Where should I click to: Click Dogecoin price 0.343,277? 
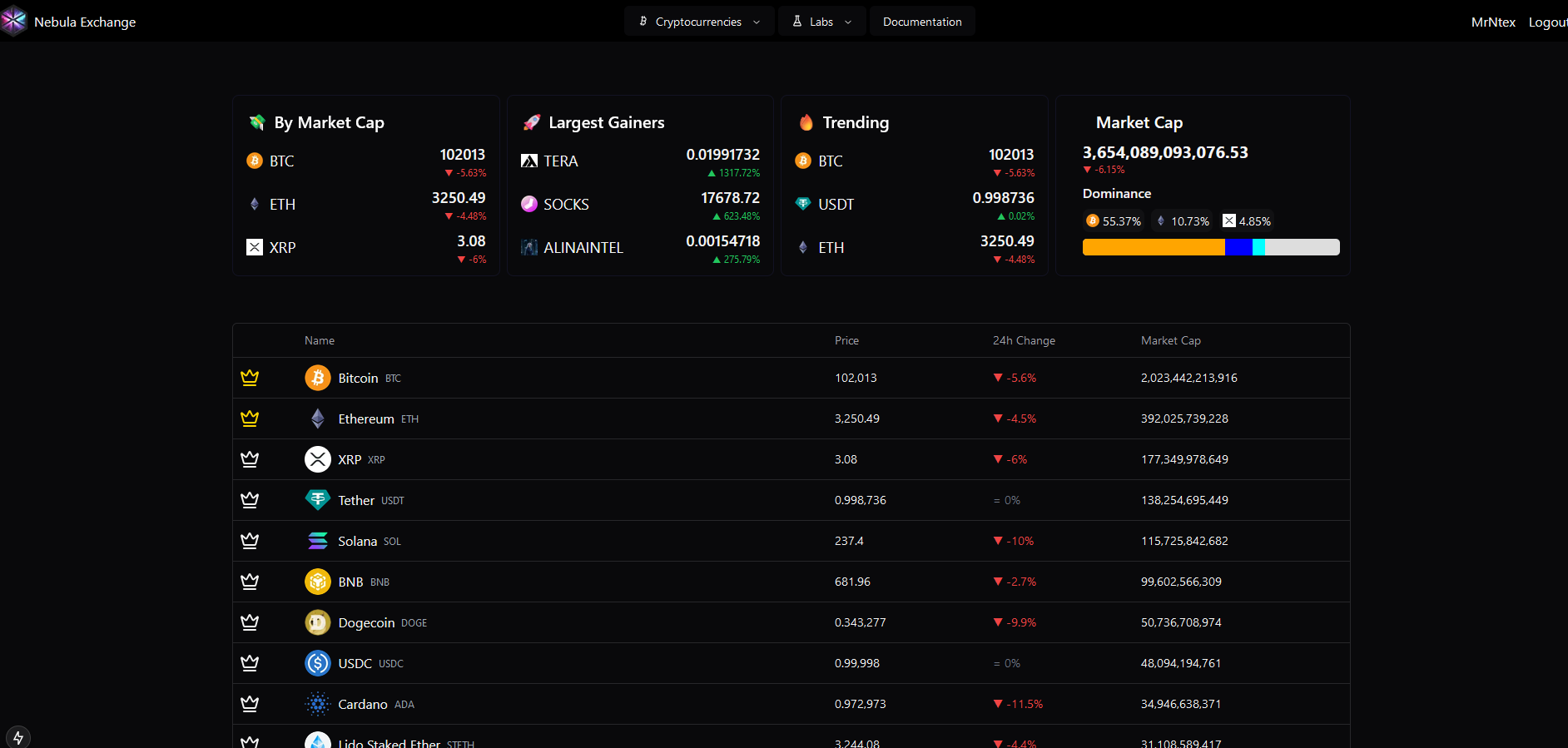coord(860,622)
